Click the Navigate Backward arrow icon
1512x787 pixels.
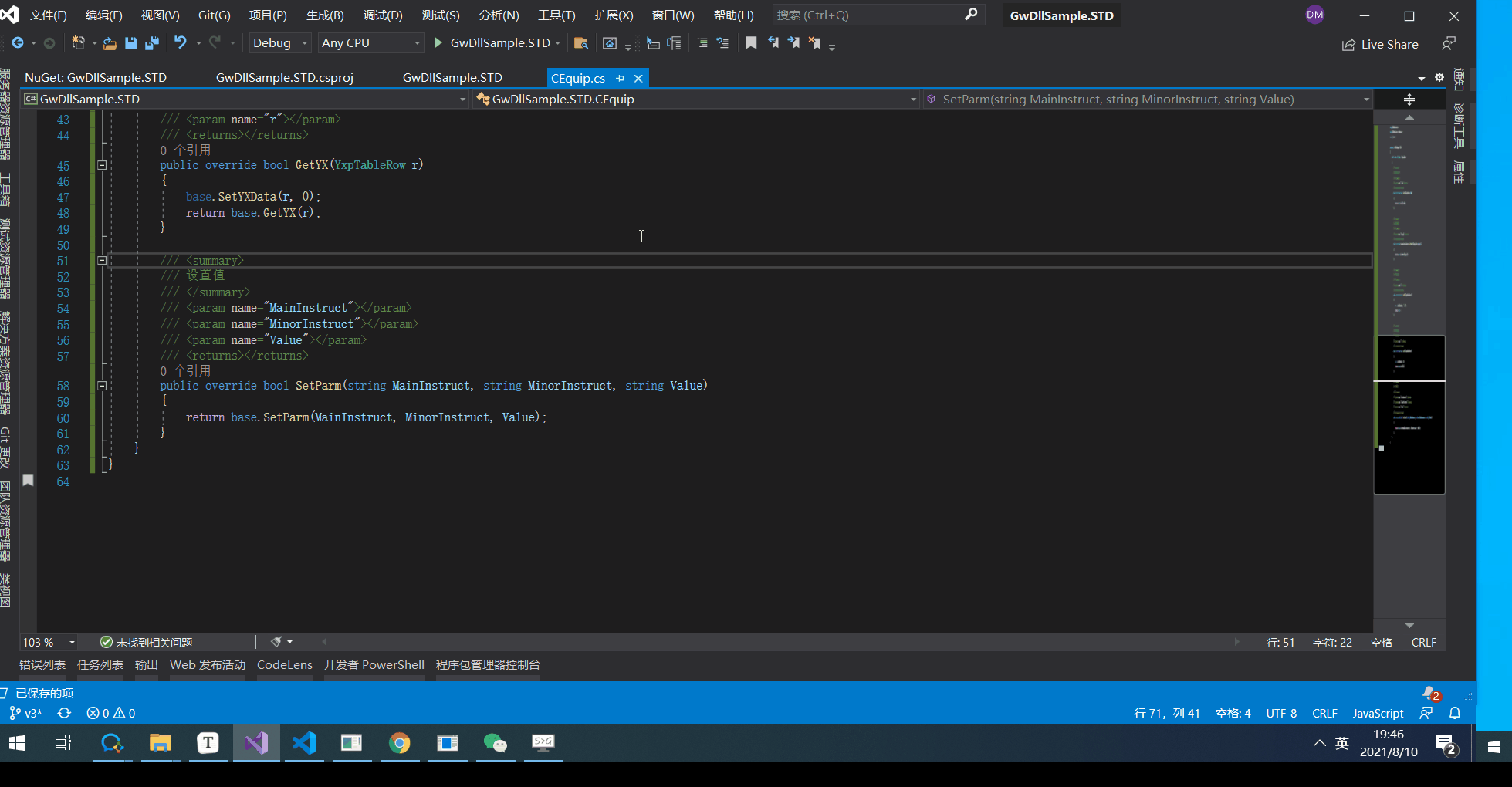click(x=18, y=43)
